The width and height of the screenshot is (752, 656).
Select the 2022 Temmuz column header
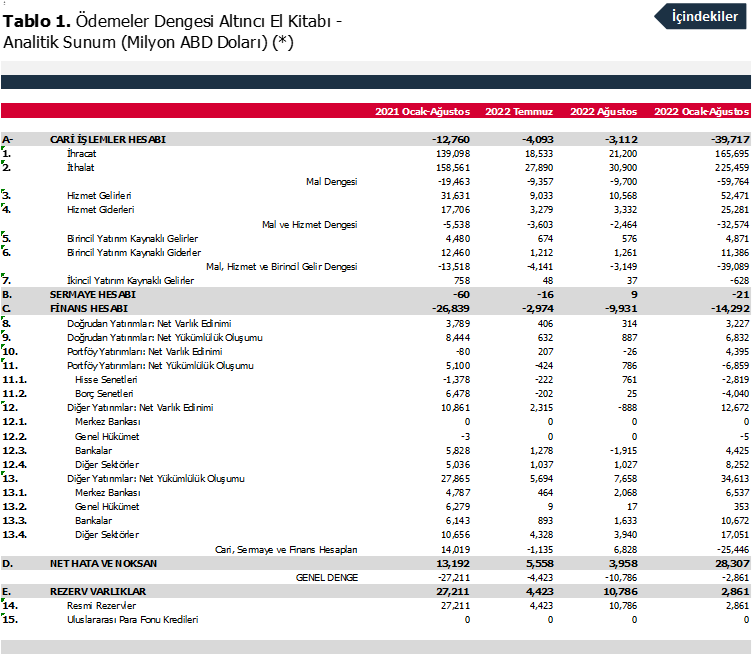tap(519, 111)
